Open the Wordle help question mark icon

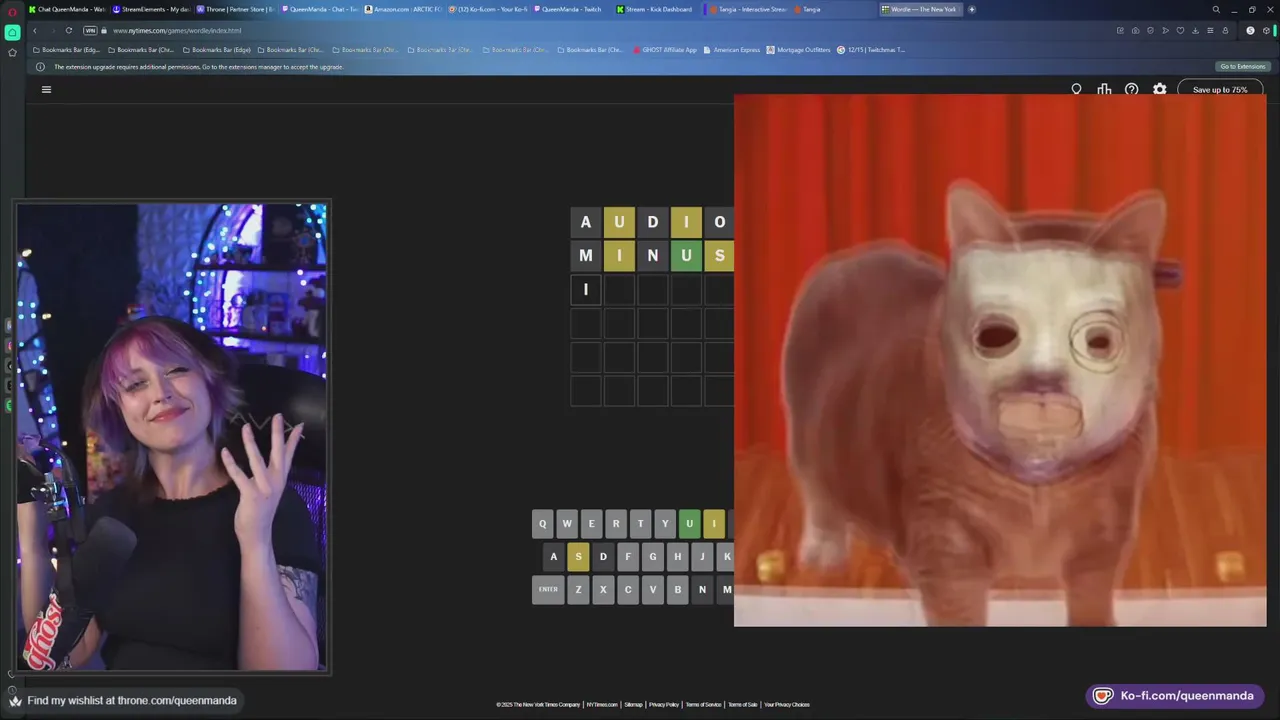(1131, 89)
